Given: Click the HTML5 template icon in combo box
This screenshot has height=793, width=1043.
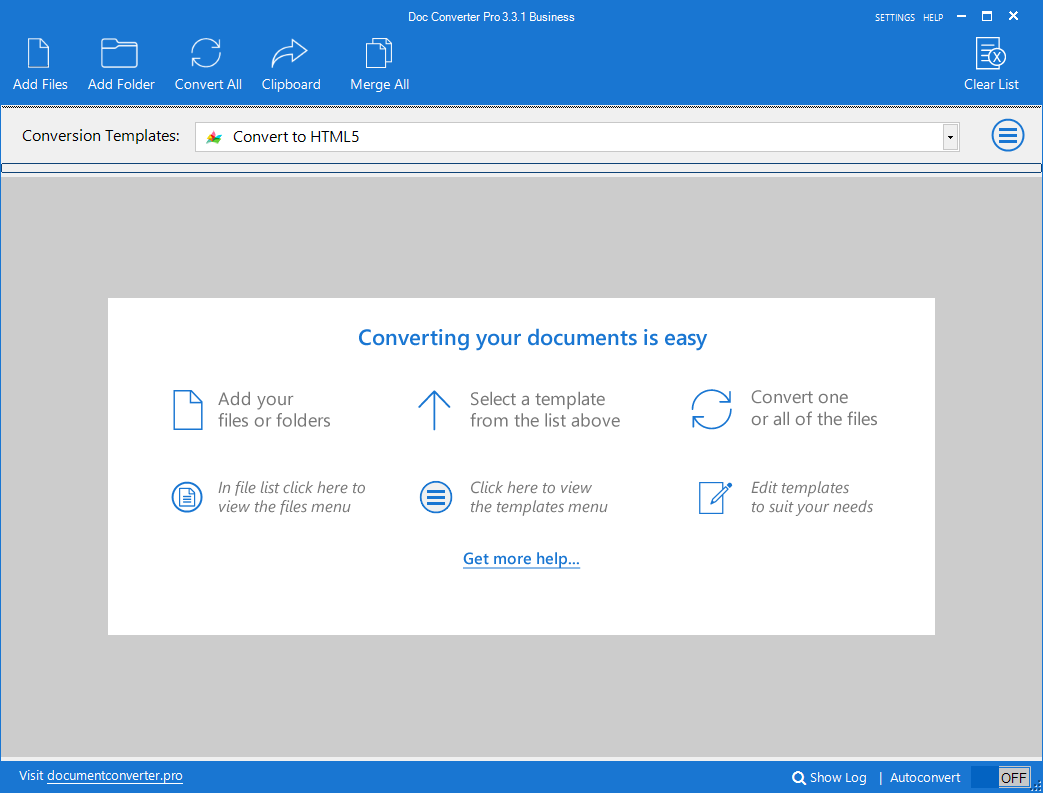Looking at the screenshot, I should pos(214,137).
